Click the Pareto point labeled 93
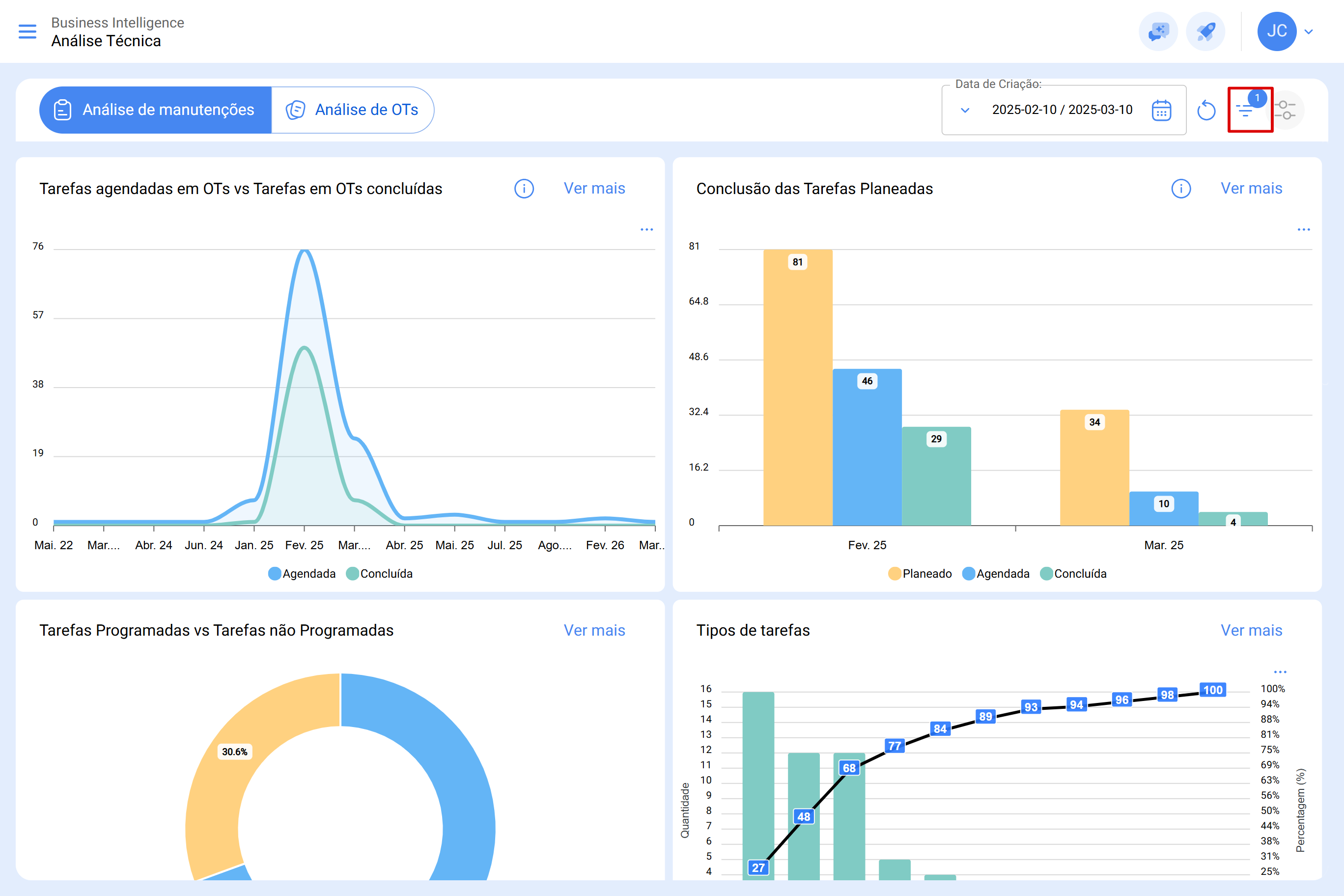 click(x=1031, y=707)
